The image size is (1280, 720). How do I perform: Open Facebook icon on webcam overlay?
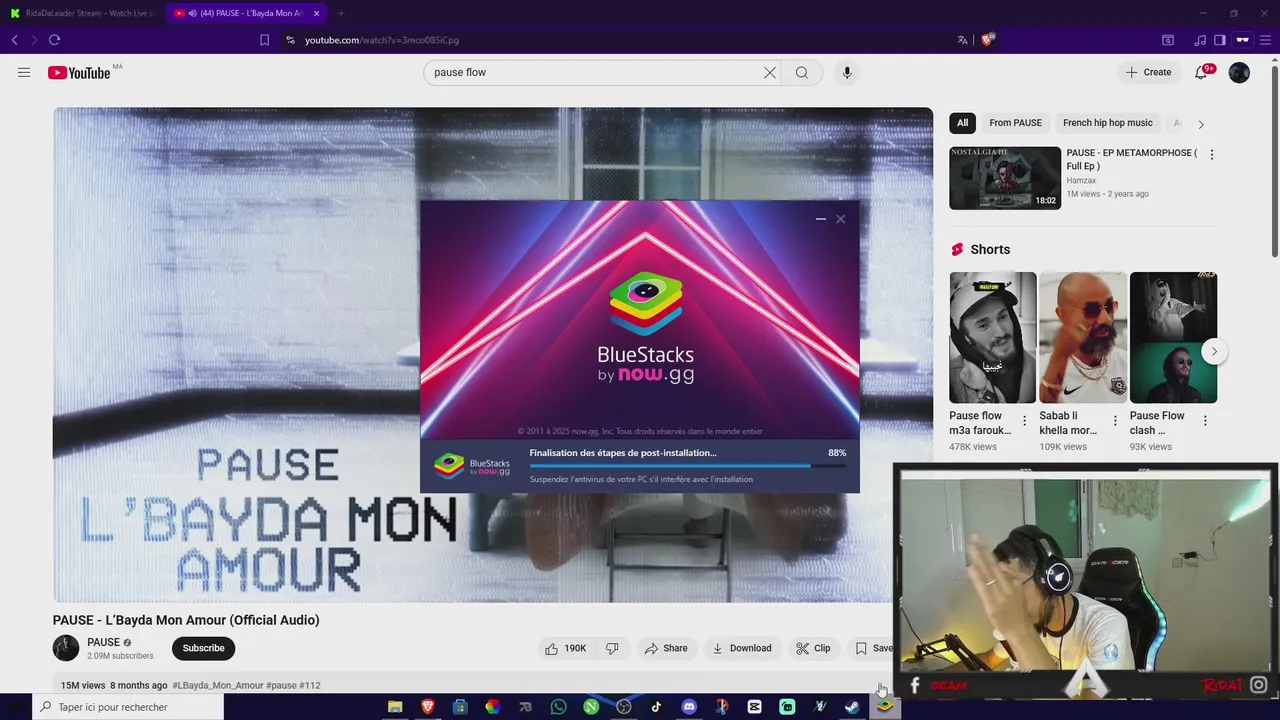coord(914,685)
